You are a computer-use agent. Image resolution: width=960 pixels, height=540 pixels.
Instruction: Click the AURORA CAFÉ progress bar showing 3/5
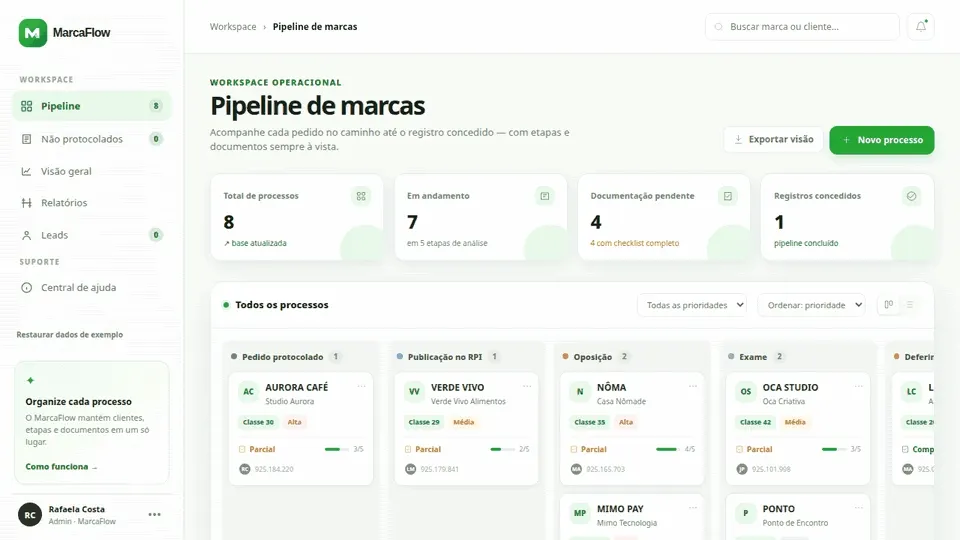point(336,449)
